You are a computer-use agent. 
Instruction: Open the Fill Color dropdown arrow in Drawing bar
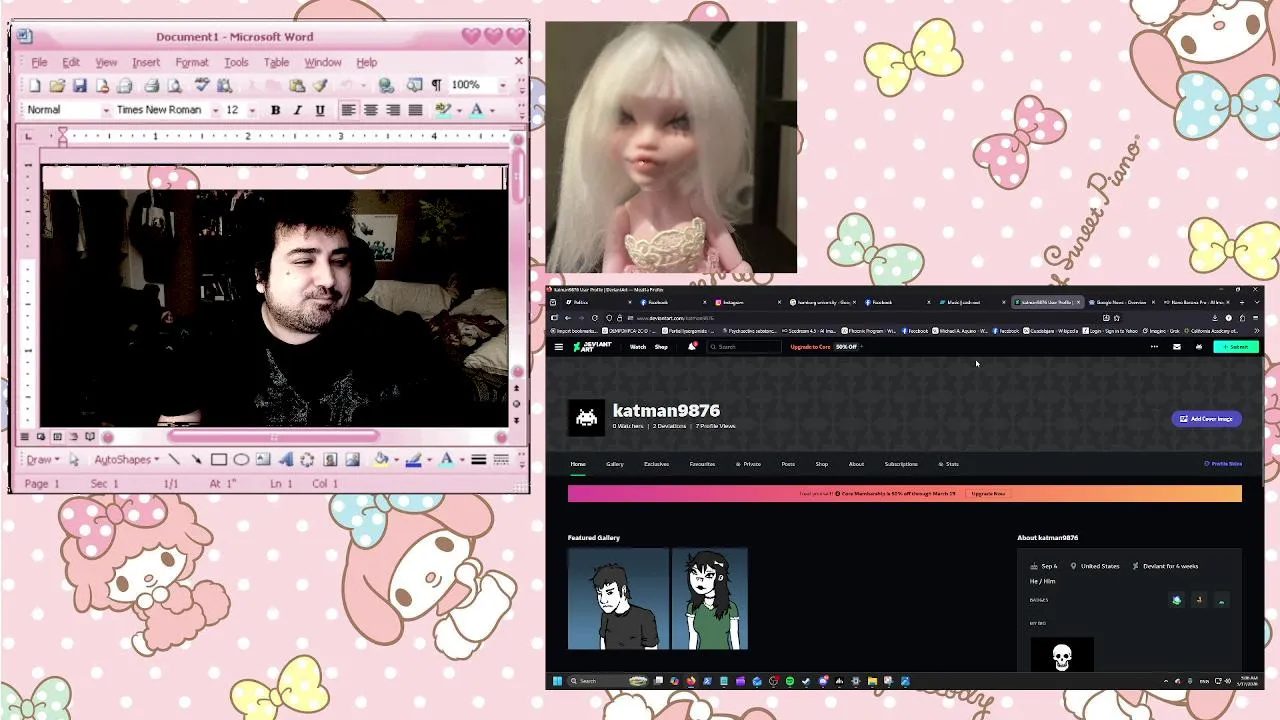pos(395,460)
